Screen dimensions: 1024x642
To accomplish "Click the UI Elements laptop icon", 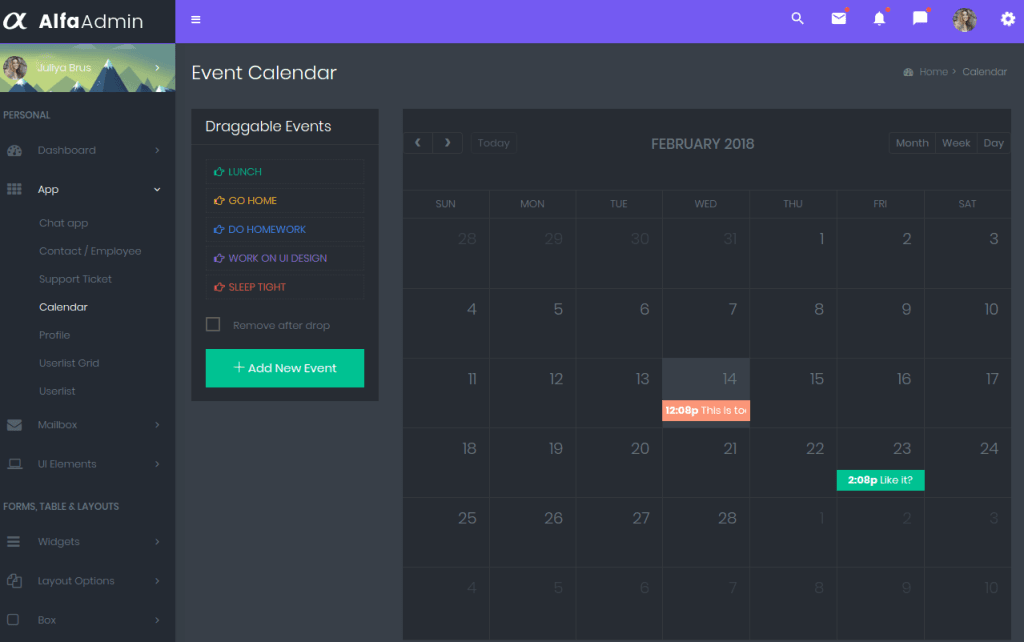I will (14, 464).
